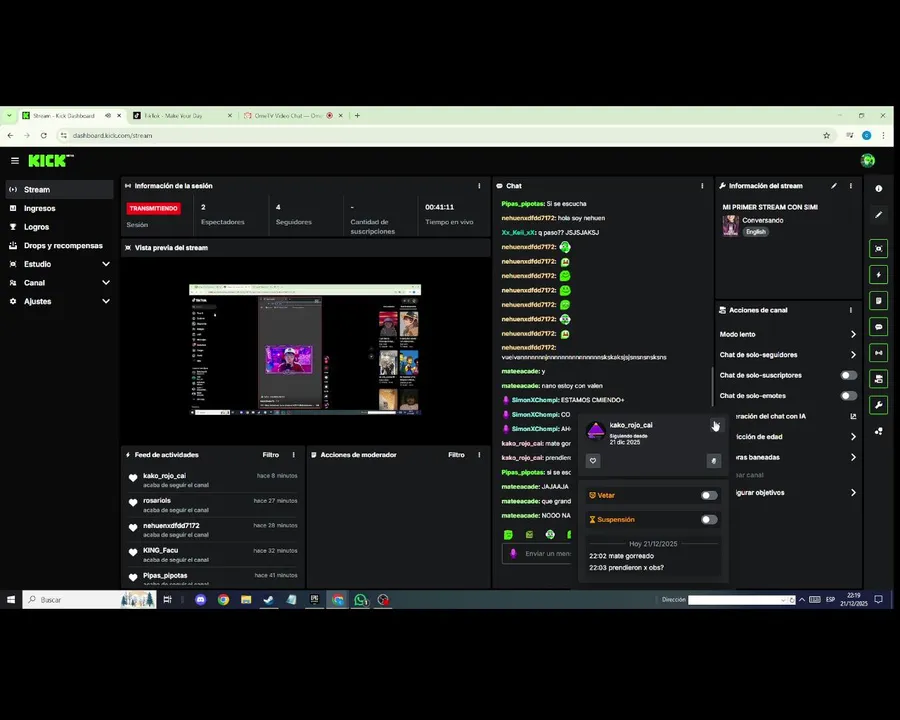Toggle the live broadcast signal icon in the right rail

pyautogui.click(x=878, y=353)
